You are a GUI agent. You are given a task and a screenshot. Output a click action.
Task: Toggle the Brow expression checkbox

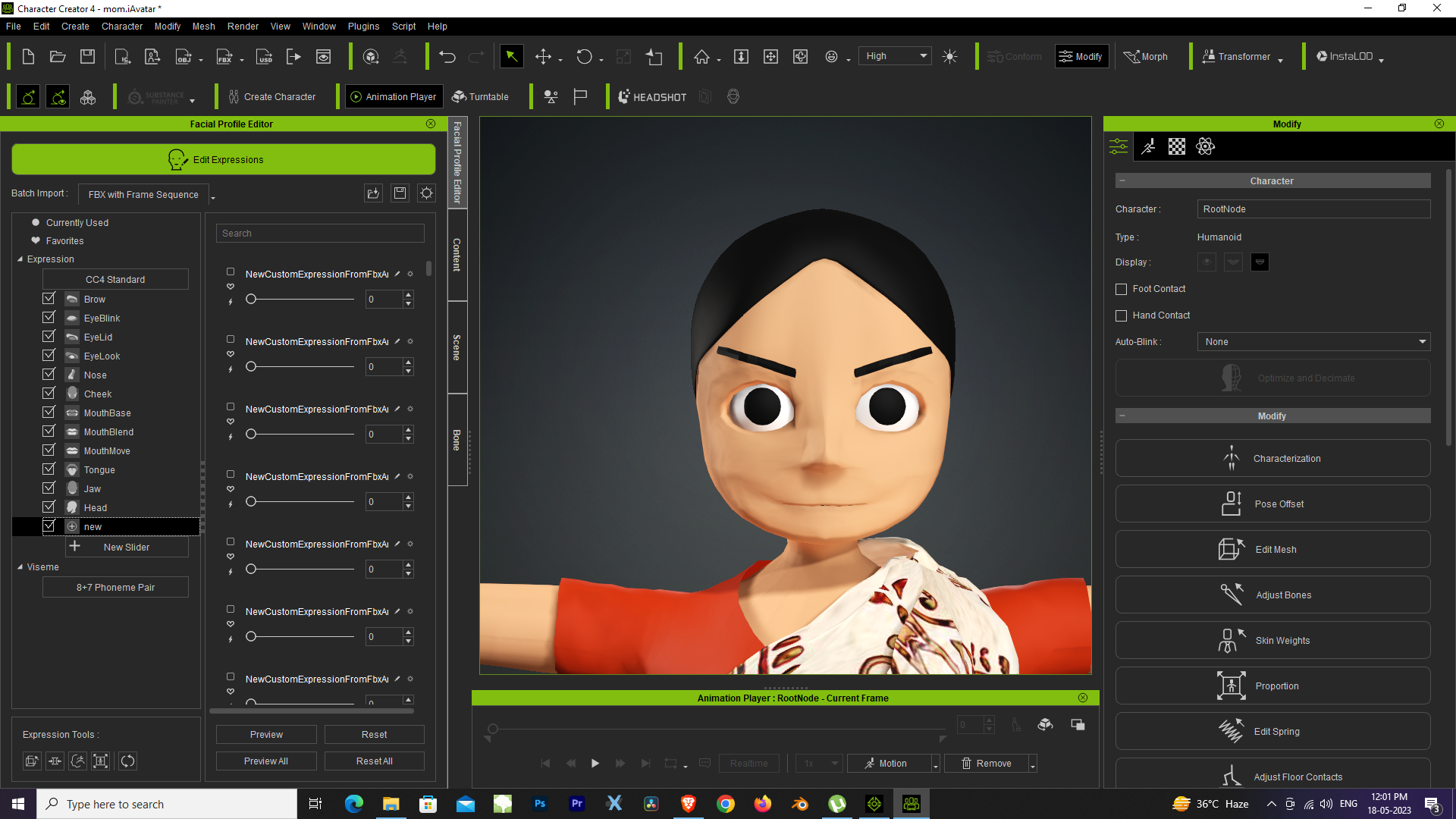(49, 299)
